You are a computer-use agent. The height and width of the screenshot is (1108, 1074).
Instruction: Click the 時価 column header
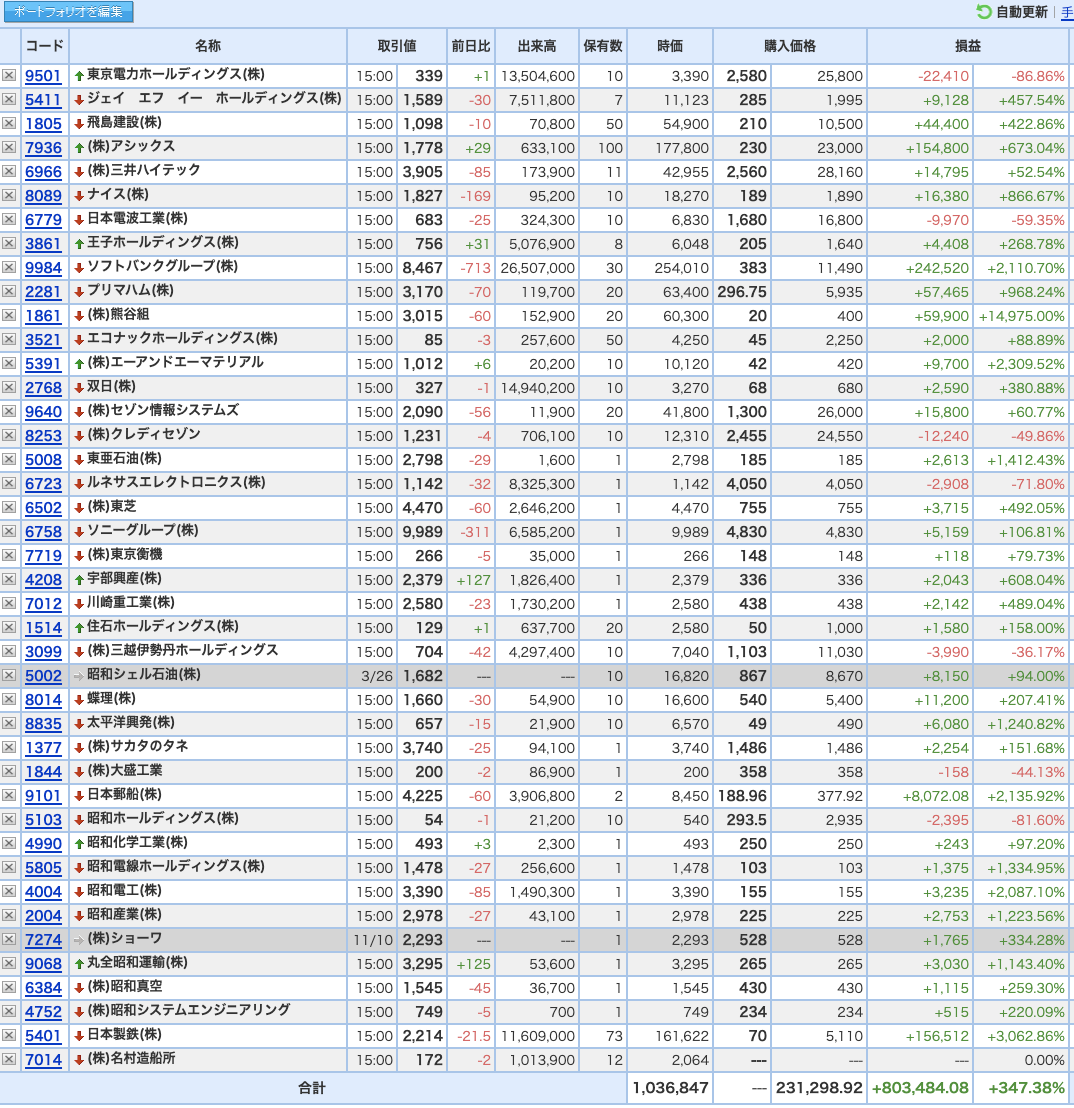pyautogui.click(x=669, y=46)
